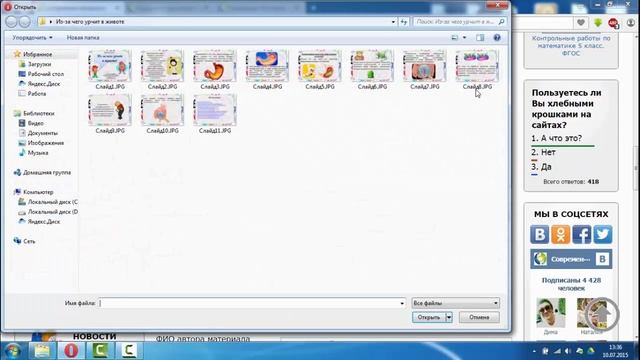
Task: Click the forward navigation arrow
Action: (24, 22)
